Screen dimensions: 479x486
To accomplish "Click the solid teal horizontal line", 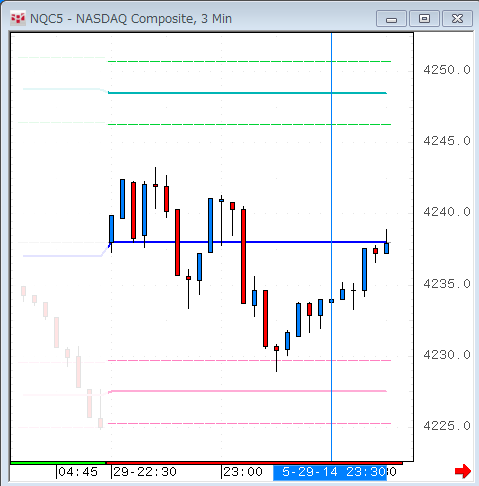I will tap(247, 93).
